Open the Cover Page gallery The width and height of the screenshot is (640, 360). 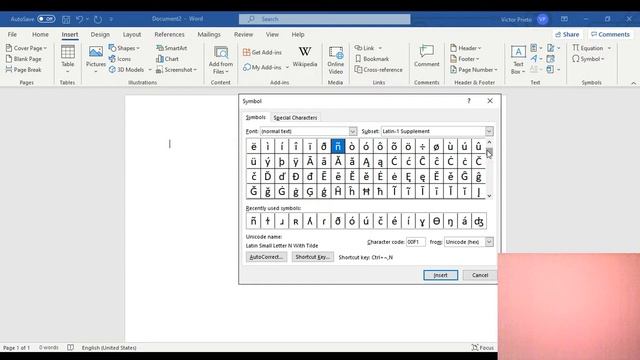pyautogui.click(x=27, y=48)
